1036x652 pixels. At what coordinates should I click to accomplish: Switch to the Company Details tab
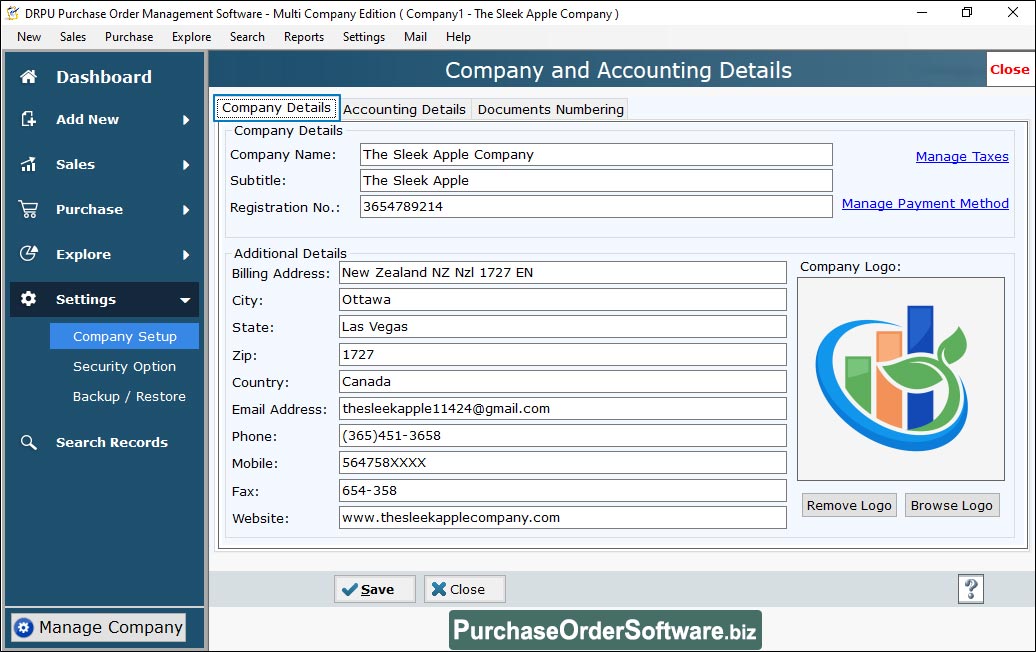point(276,108)
